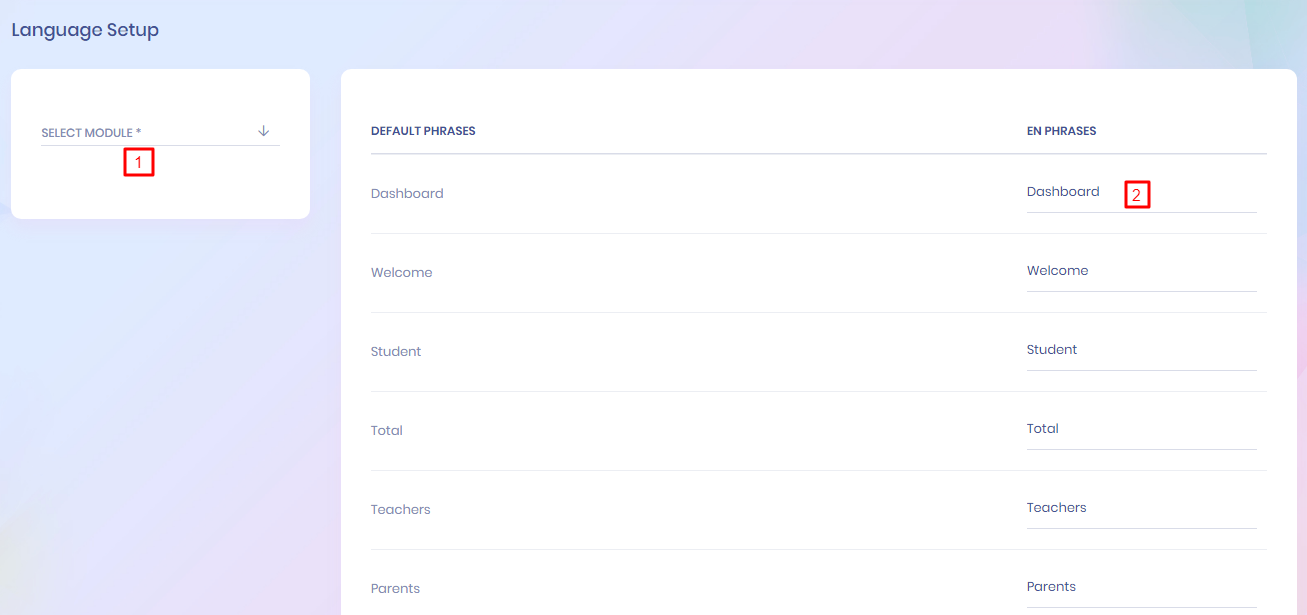Viewport: 1307px width, 615px height.
Task: Click the Teachers default phrase label
Action: (400, 510)
